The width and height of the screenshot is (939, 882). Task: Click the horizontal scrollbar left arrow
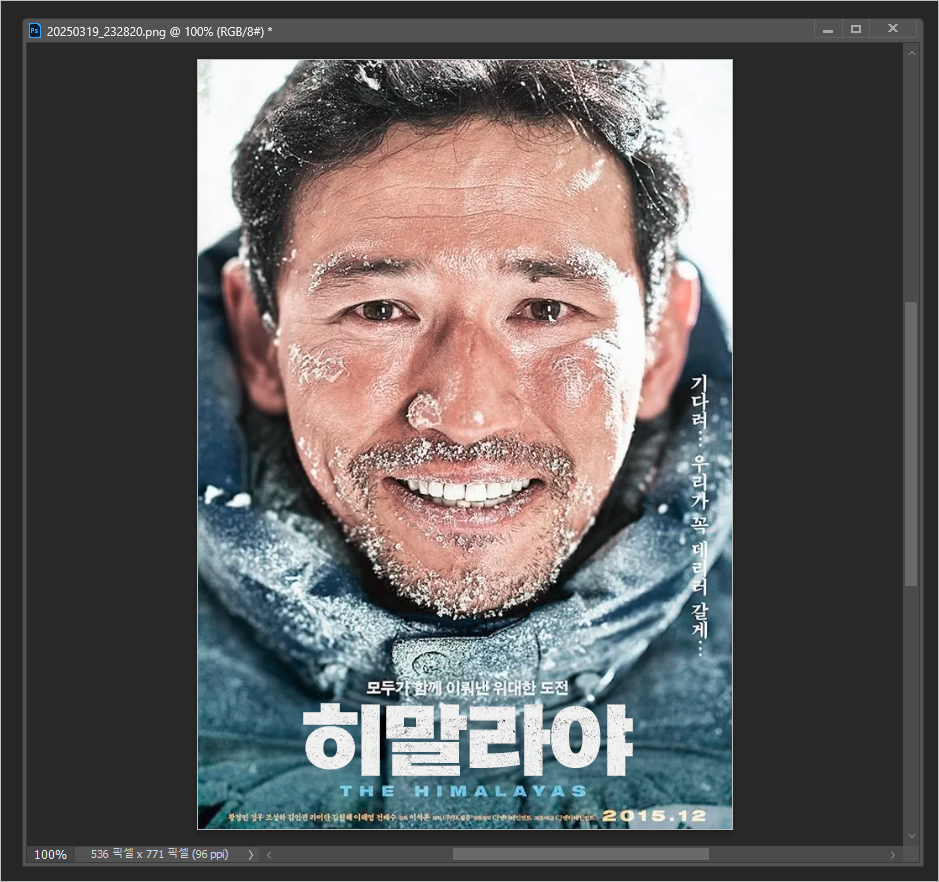[269, 854]
